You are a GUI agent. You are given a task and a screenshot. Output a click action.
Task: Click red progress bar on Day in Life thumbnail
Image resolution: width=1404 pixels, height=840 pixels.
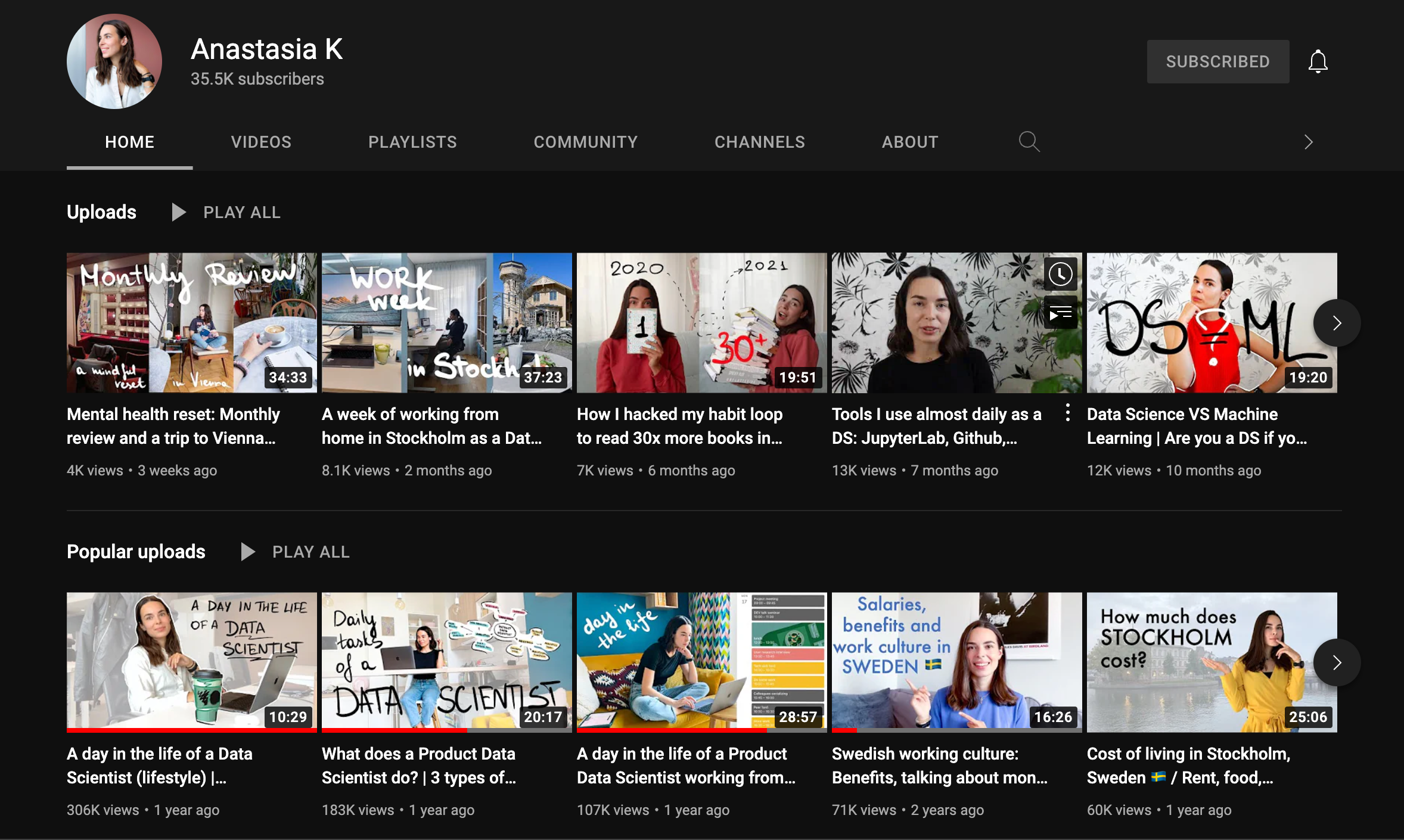pyautogui.click(x=191, y=730)
